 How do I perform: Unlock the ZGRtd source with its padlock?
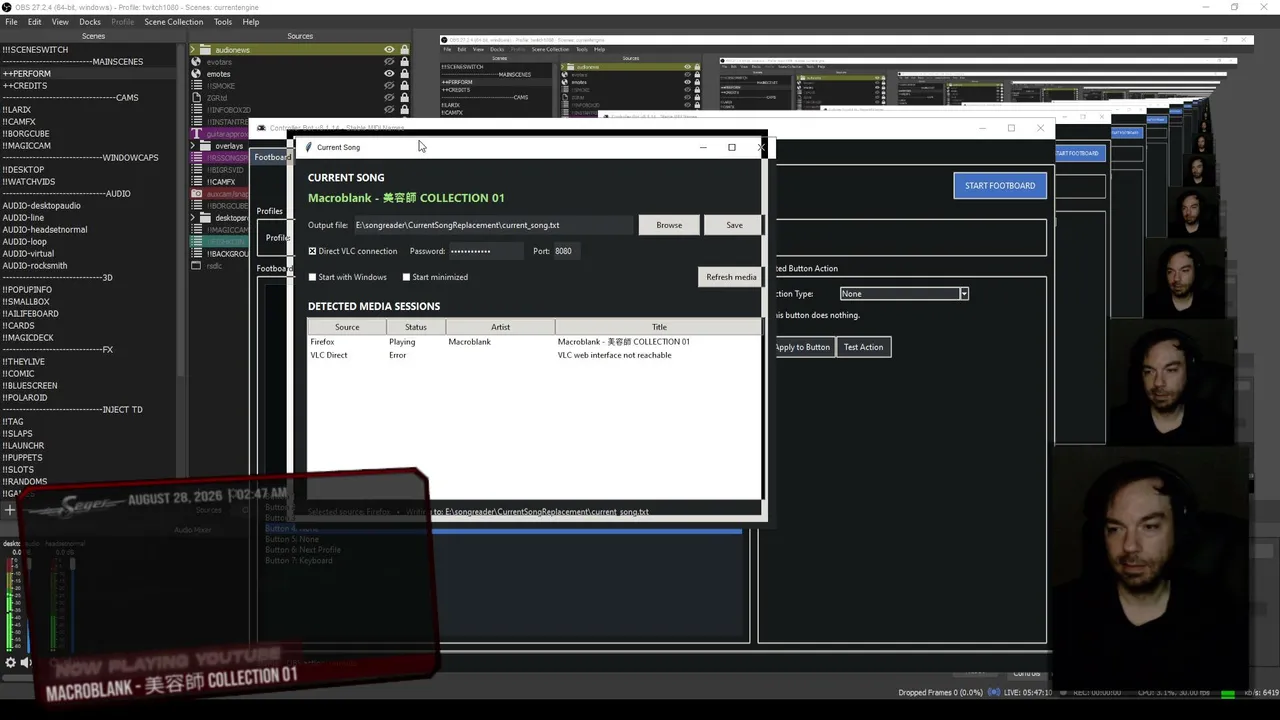[404, 98]
